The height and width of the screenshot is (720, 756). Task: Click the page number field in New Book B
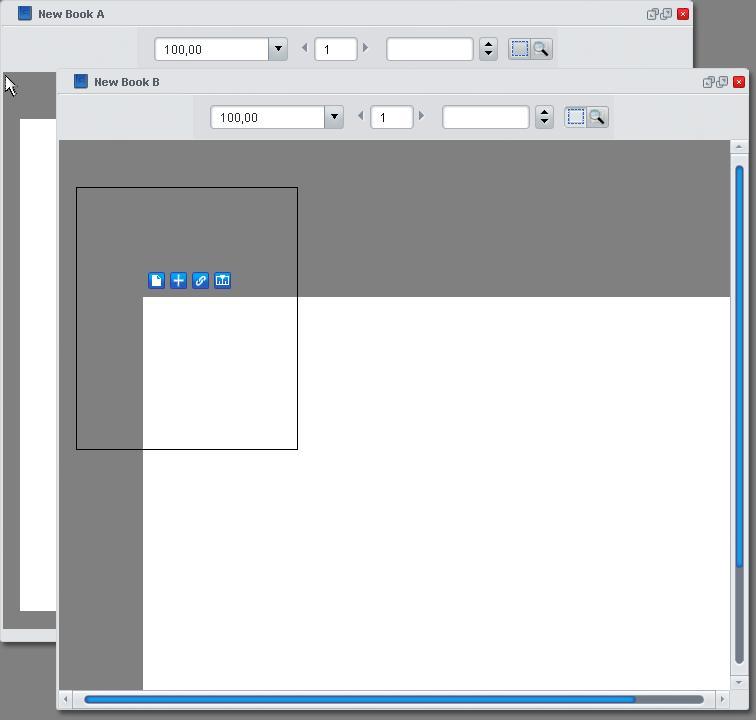pyautogui.click(x=392, y=117)
